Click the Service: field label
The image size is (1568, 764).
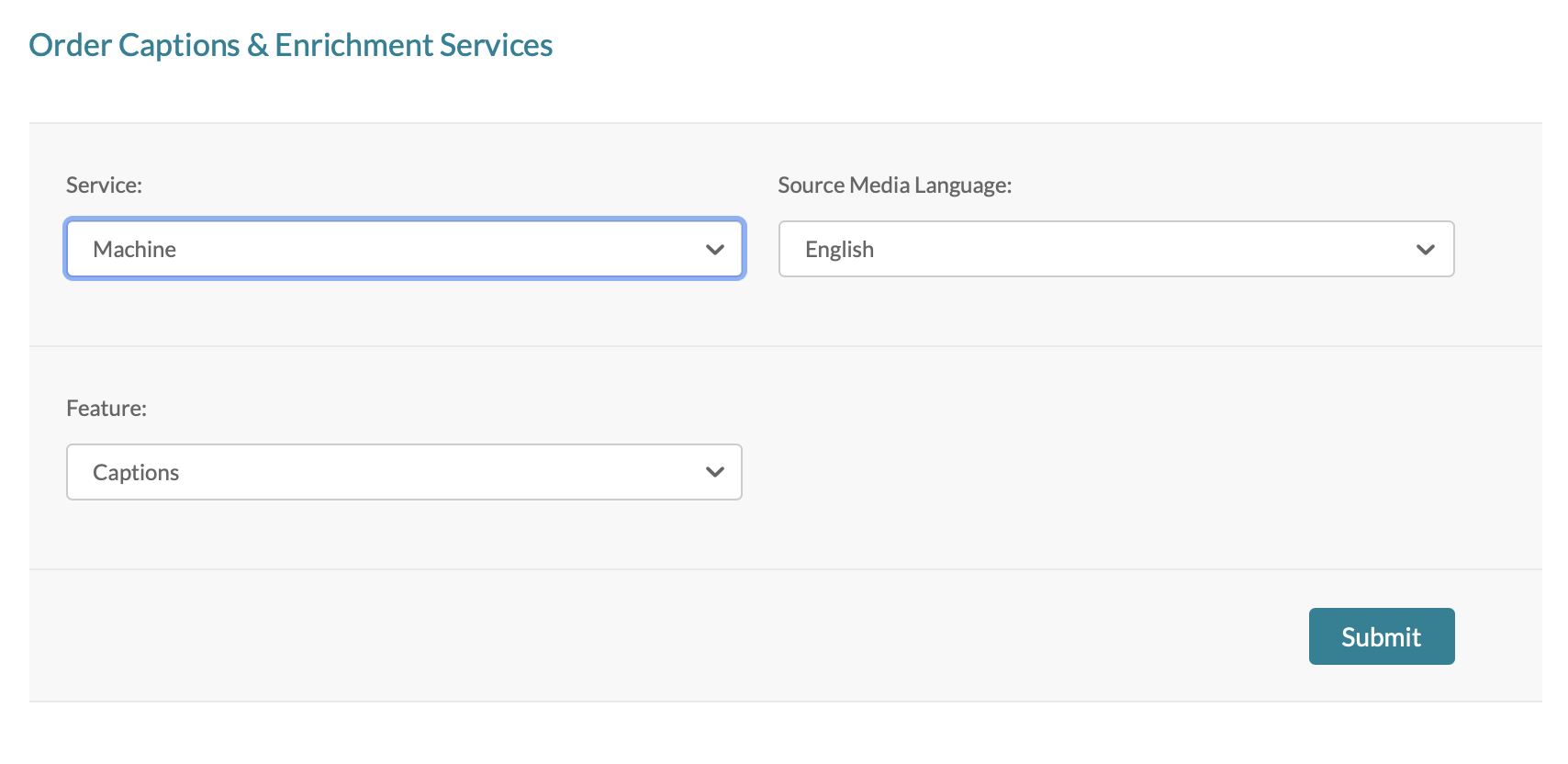(104, 185)
